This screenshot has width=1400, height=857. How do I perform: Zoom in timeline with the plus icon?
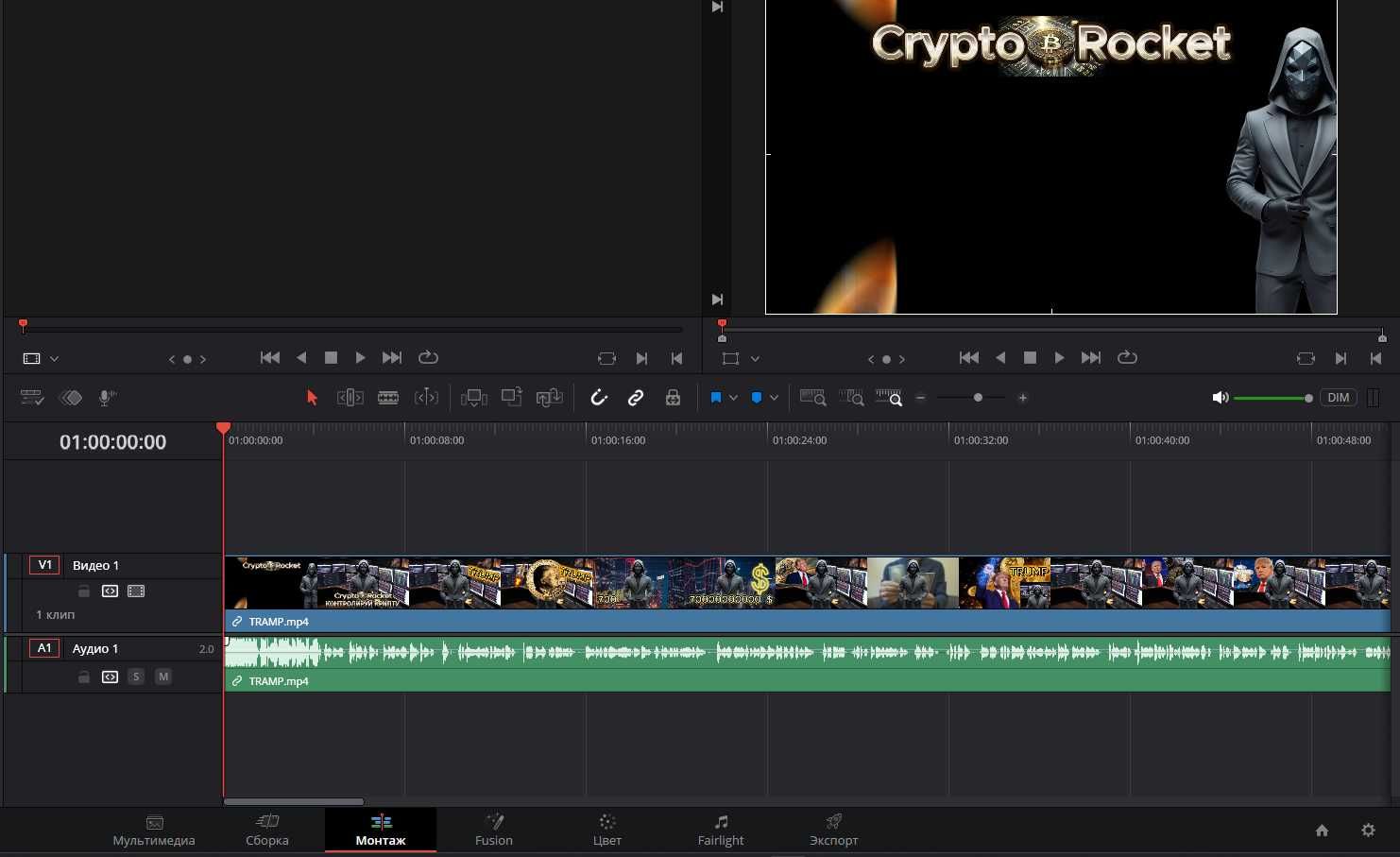[1023, 398]
